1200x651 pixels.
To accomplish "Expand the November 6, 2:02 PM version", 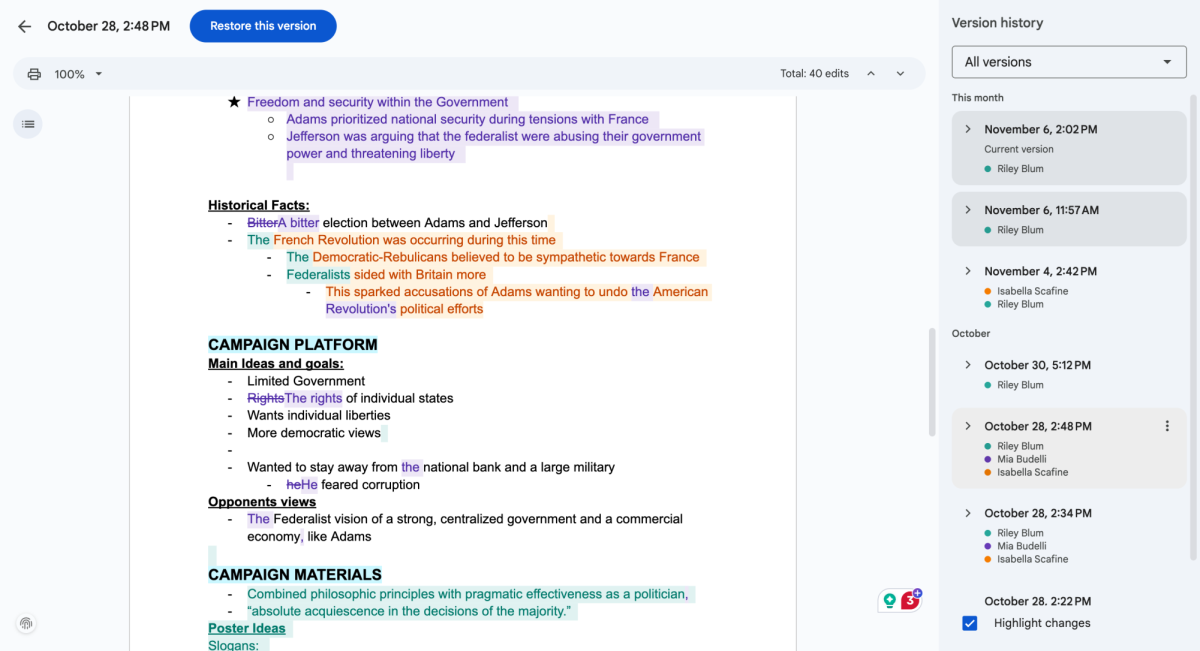I will (968, 129).
